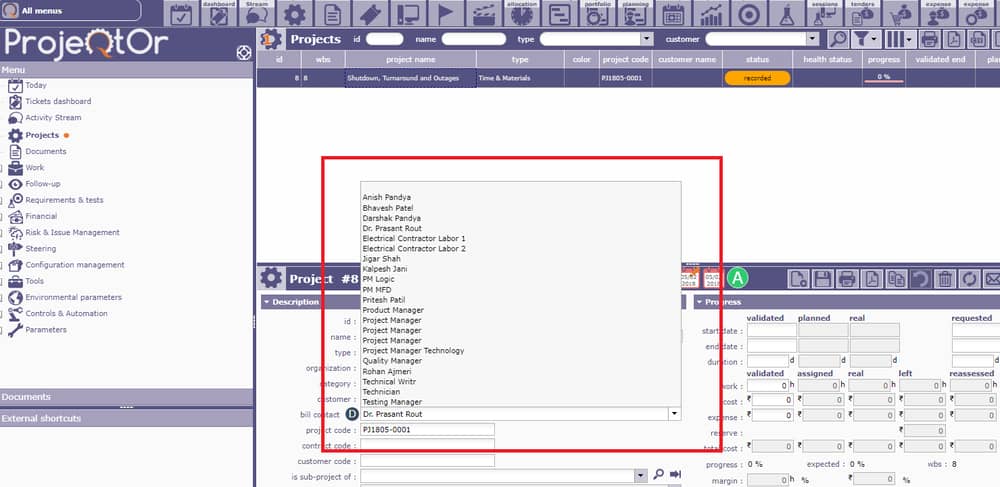Export the project list to PDF
This screenshot has width=1000, height=487.
point(953,39)
